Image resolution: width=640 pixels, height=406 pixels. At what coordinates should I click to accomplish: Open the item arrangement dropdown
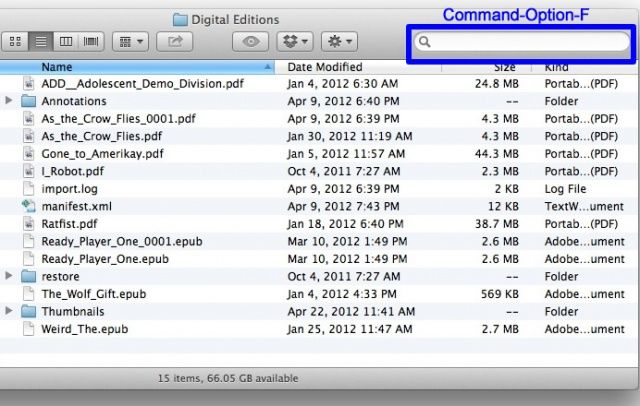tap(131, 42)
